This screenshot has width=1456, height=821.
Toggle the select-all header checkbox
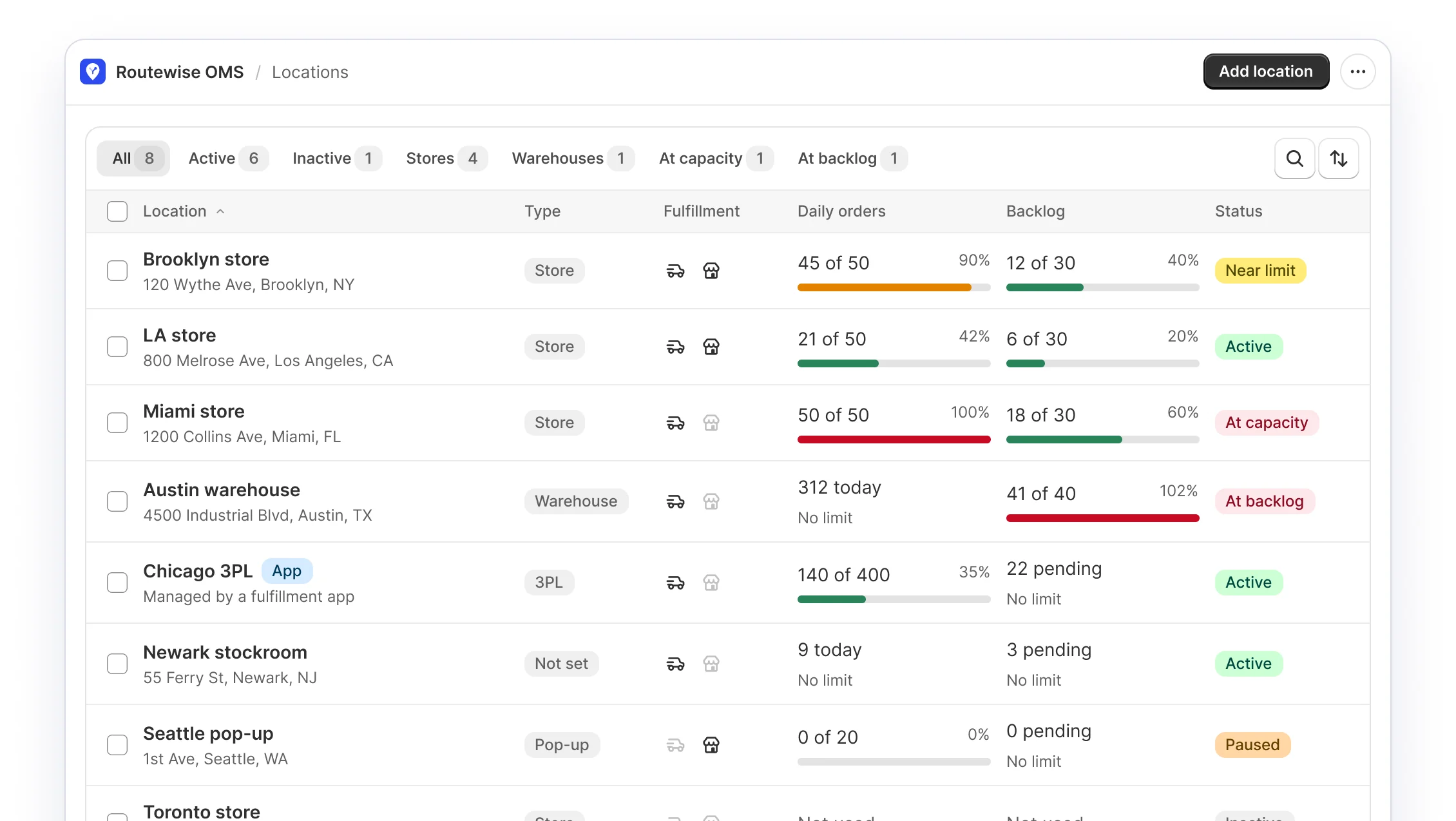117,211
